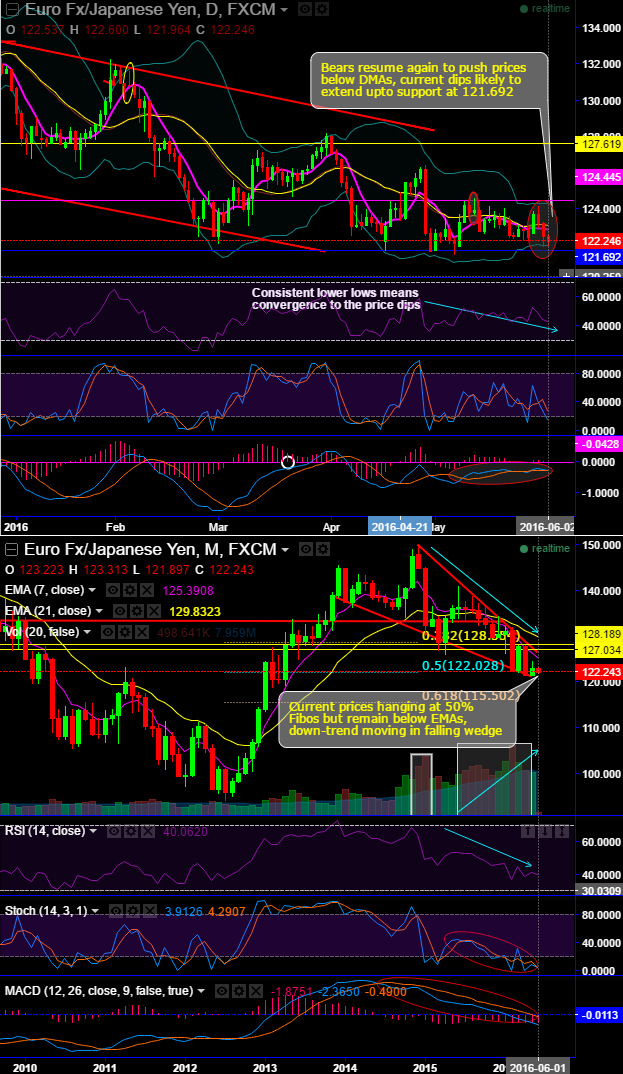Image resolution: width=623 pixels, height=1074 pixels.
Task: Click the EMA 21 value 129.8323
Action: pyautogui.click(x=195, y=611)
